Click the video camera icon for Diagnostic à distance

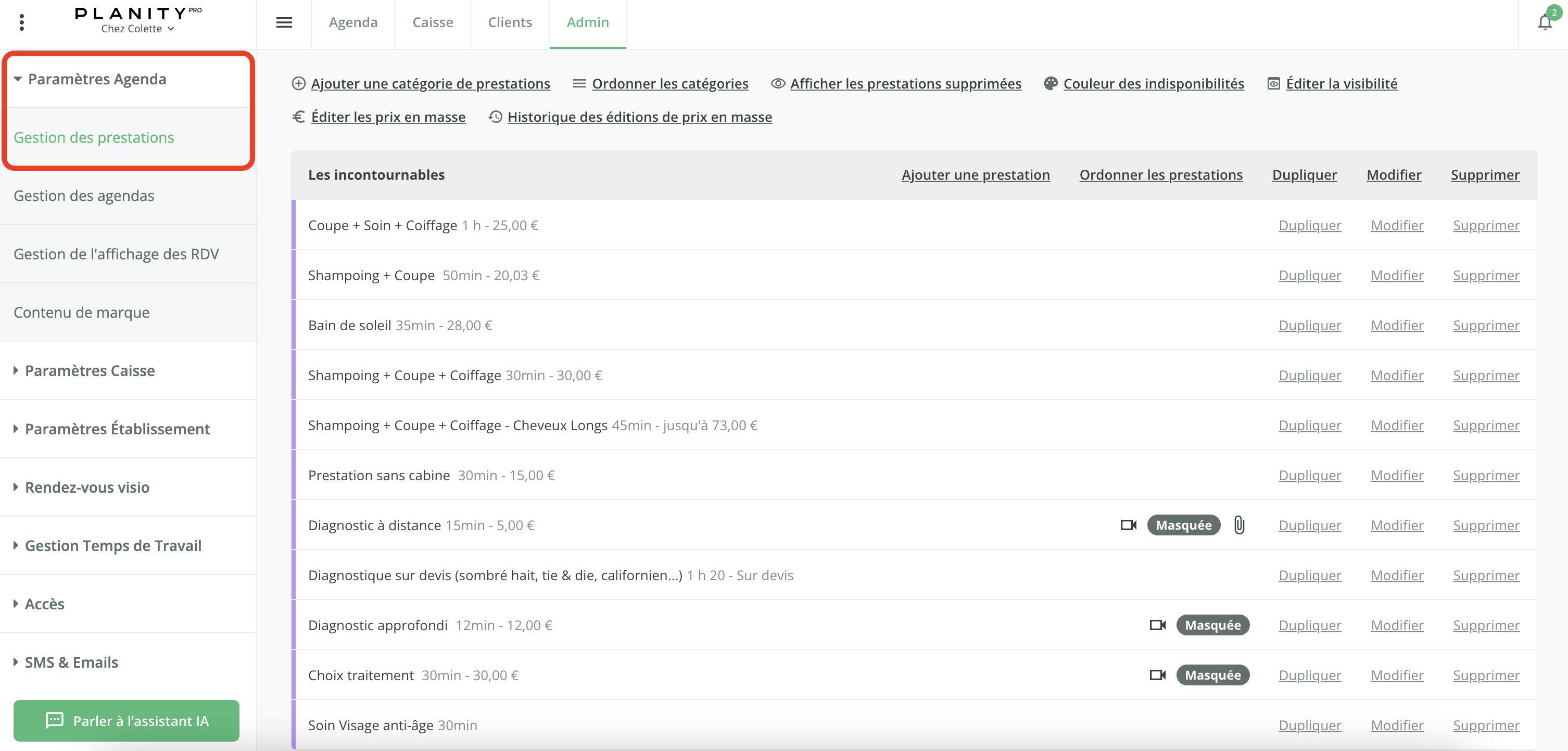pyautogui.click(x=1128, y=525)
